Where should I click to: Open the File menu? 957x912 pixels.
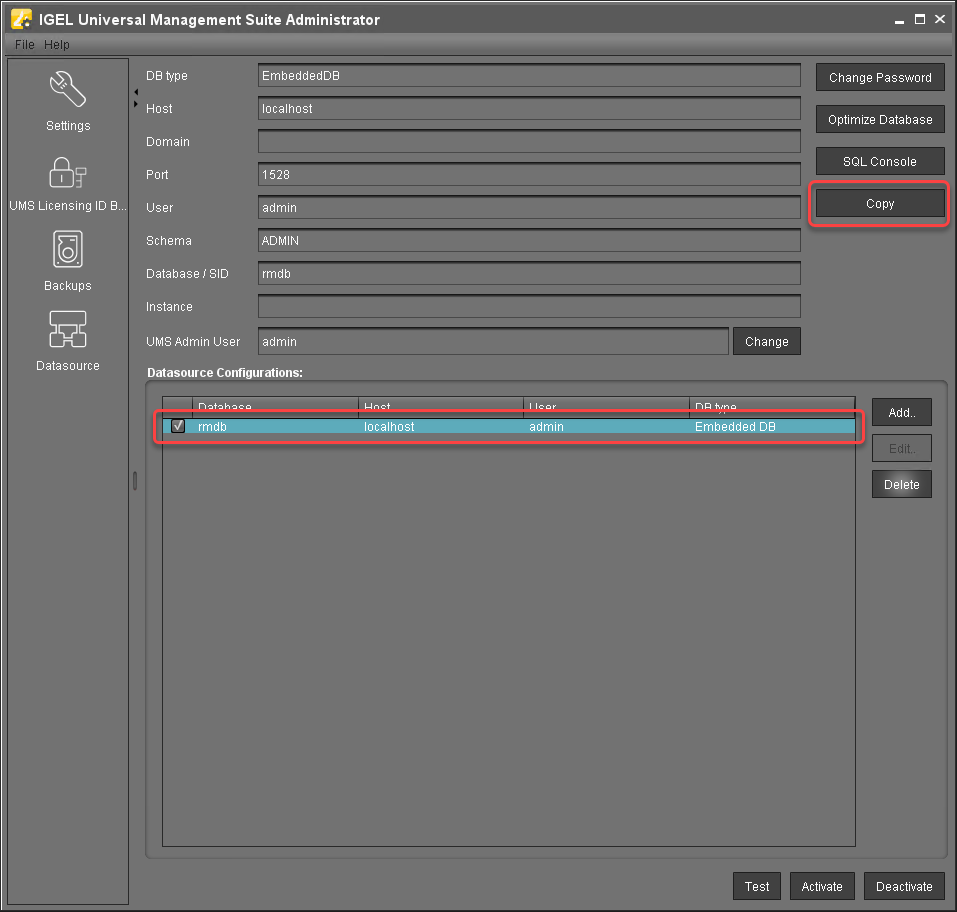coord(25,45)
